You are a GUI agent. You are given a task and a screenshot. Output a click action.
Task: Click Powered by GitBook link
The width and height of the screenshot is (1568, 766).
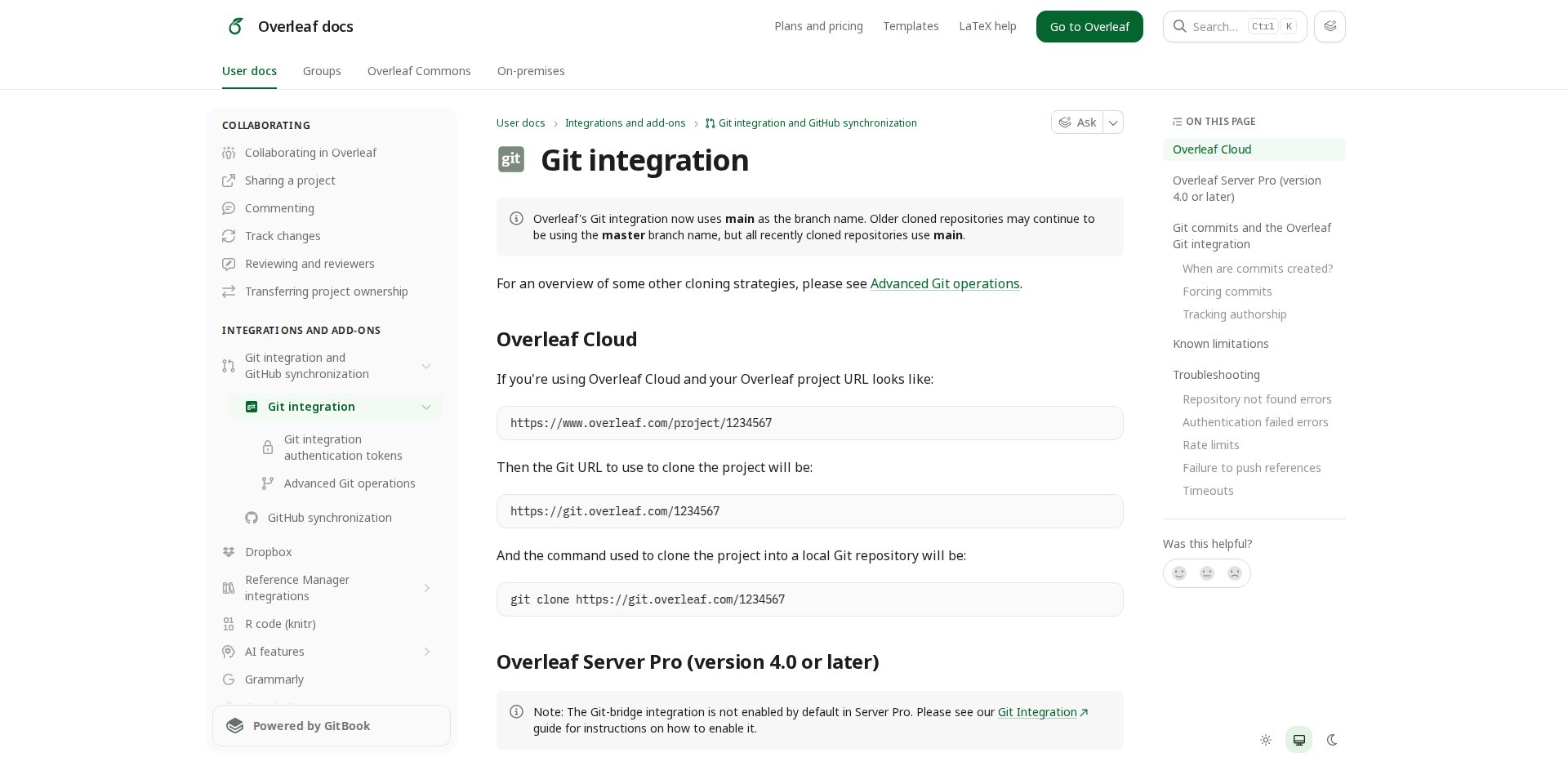pyautogui.click(x=332, y=726)
